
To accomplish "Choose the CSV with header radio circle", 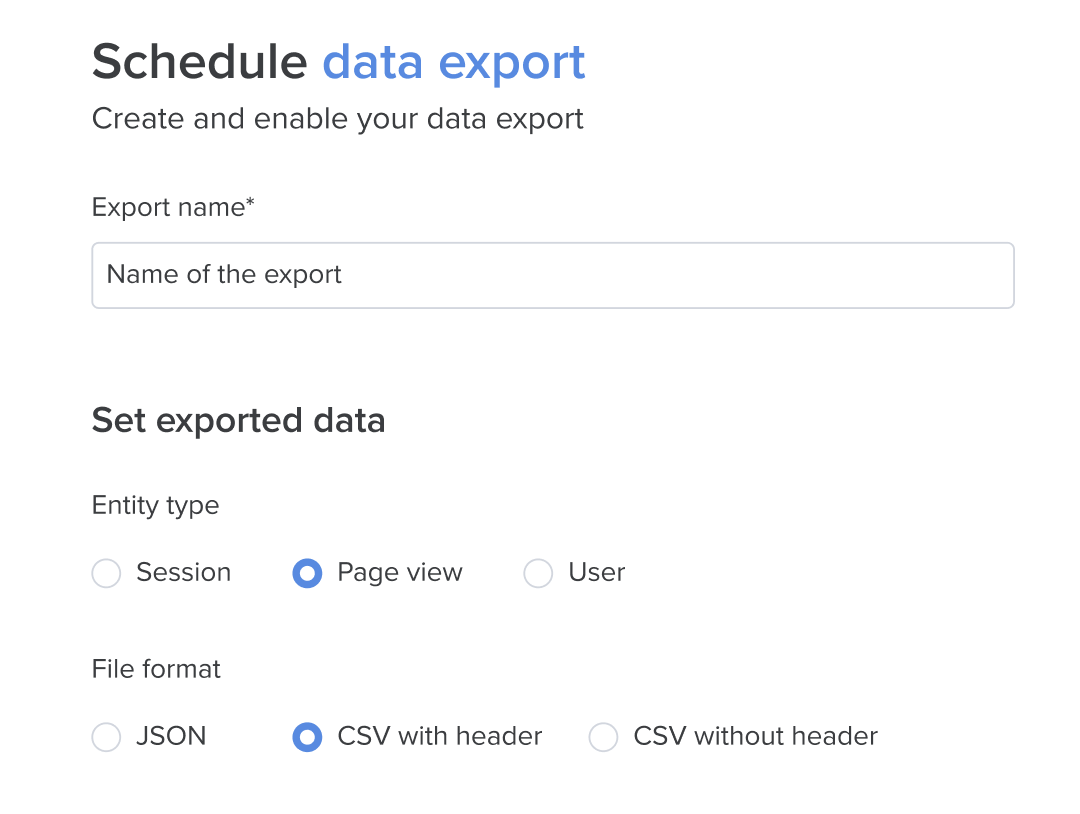I will tap(307, 737).
